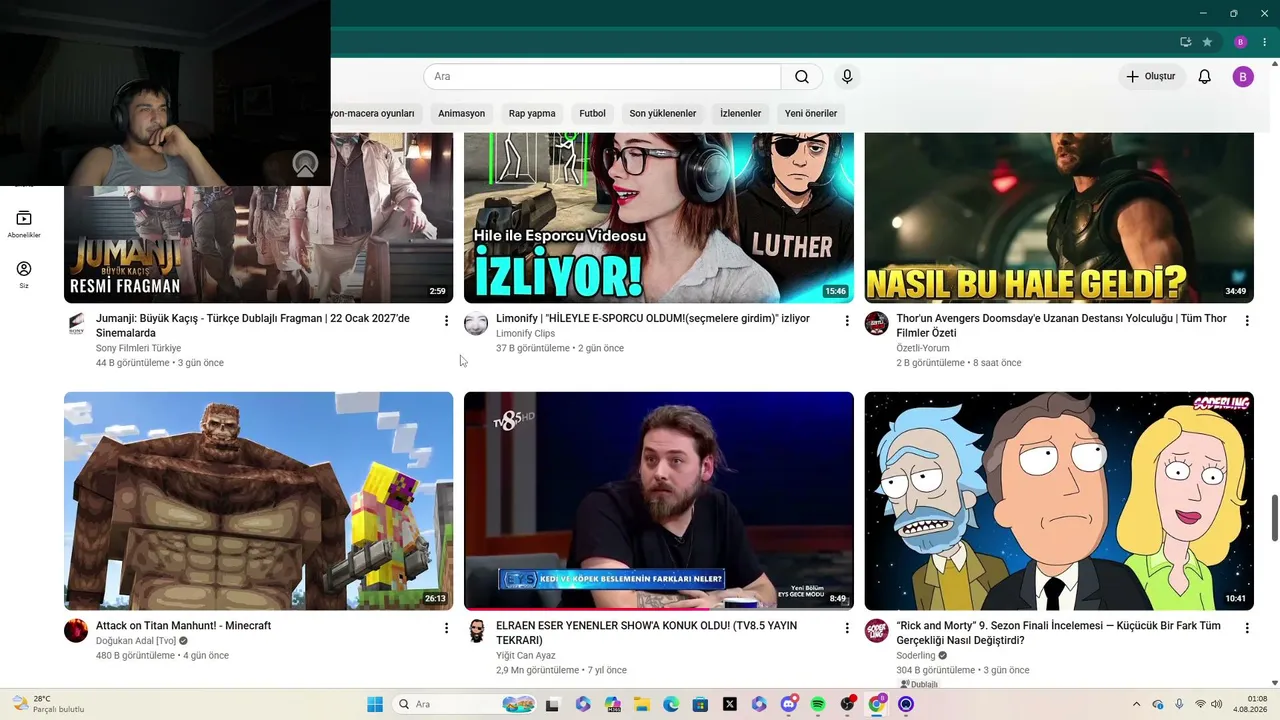Open the Siz sidebar item
The image size is (1280, 720).
[x=24, y=275]
